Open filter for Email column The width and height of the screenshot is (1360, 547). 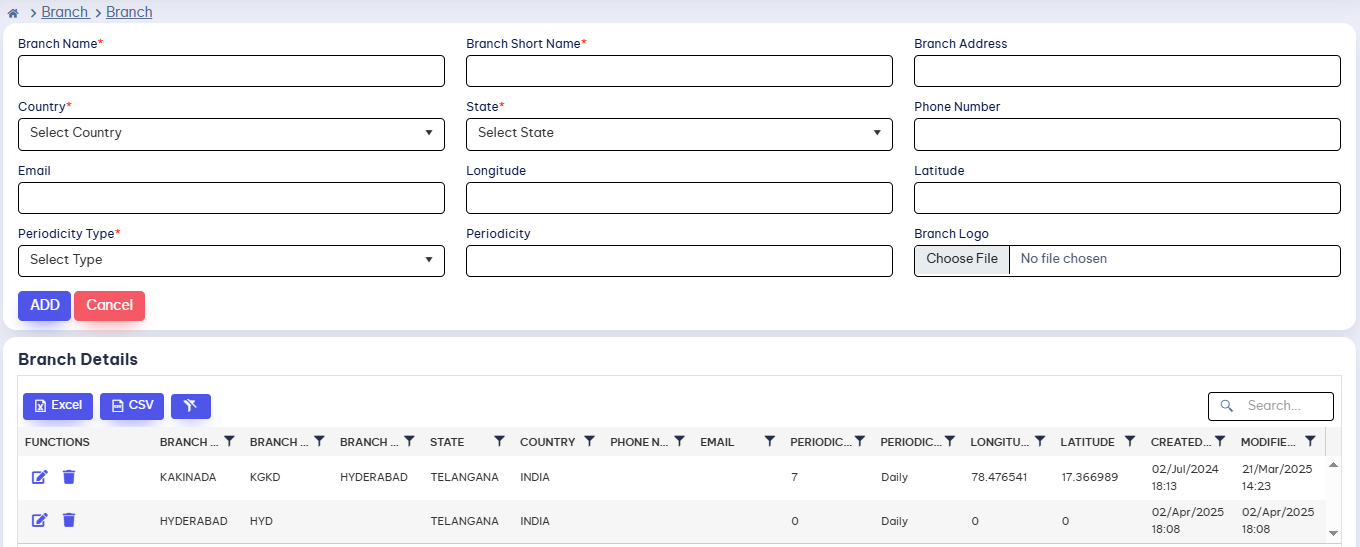(769, 441)
